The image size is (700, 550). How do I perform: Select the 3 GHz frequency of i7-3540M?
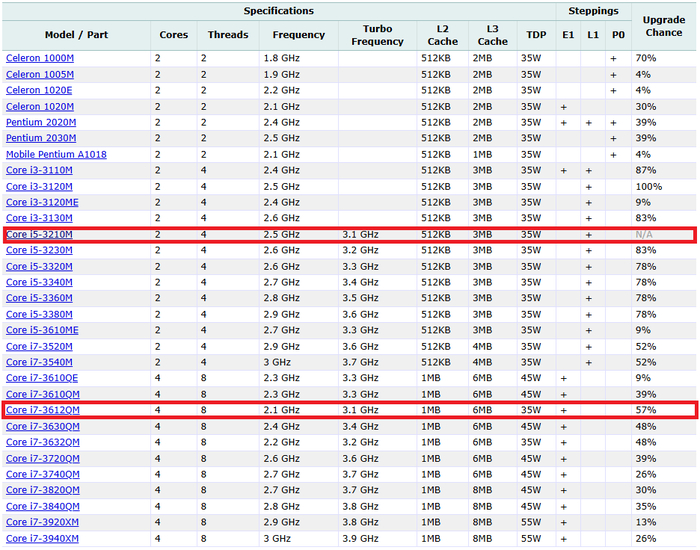pos(277,362)
